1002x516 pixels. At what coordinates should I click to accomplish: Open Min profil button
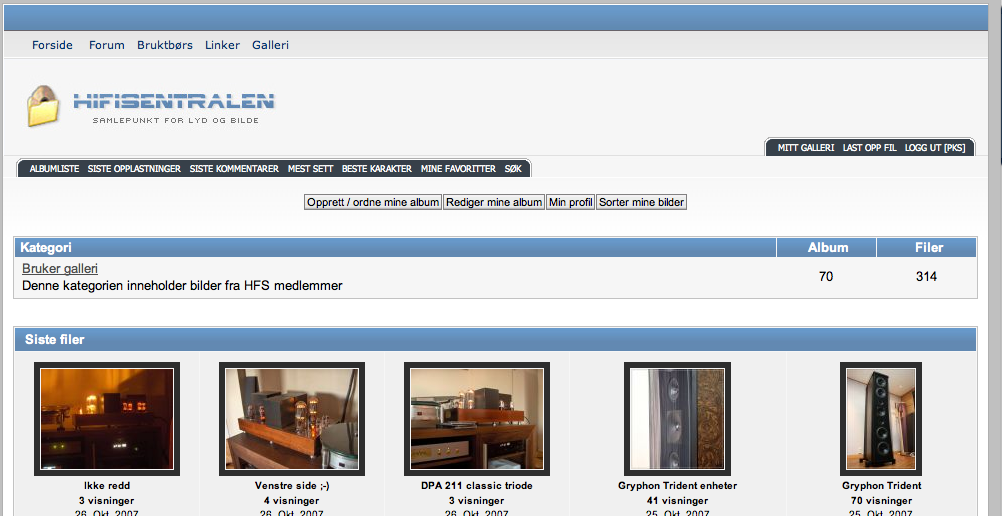(571, 202)
